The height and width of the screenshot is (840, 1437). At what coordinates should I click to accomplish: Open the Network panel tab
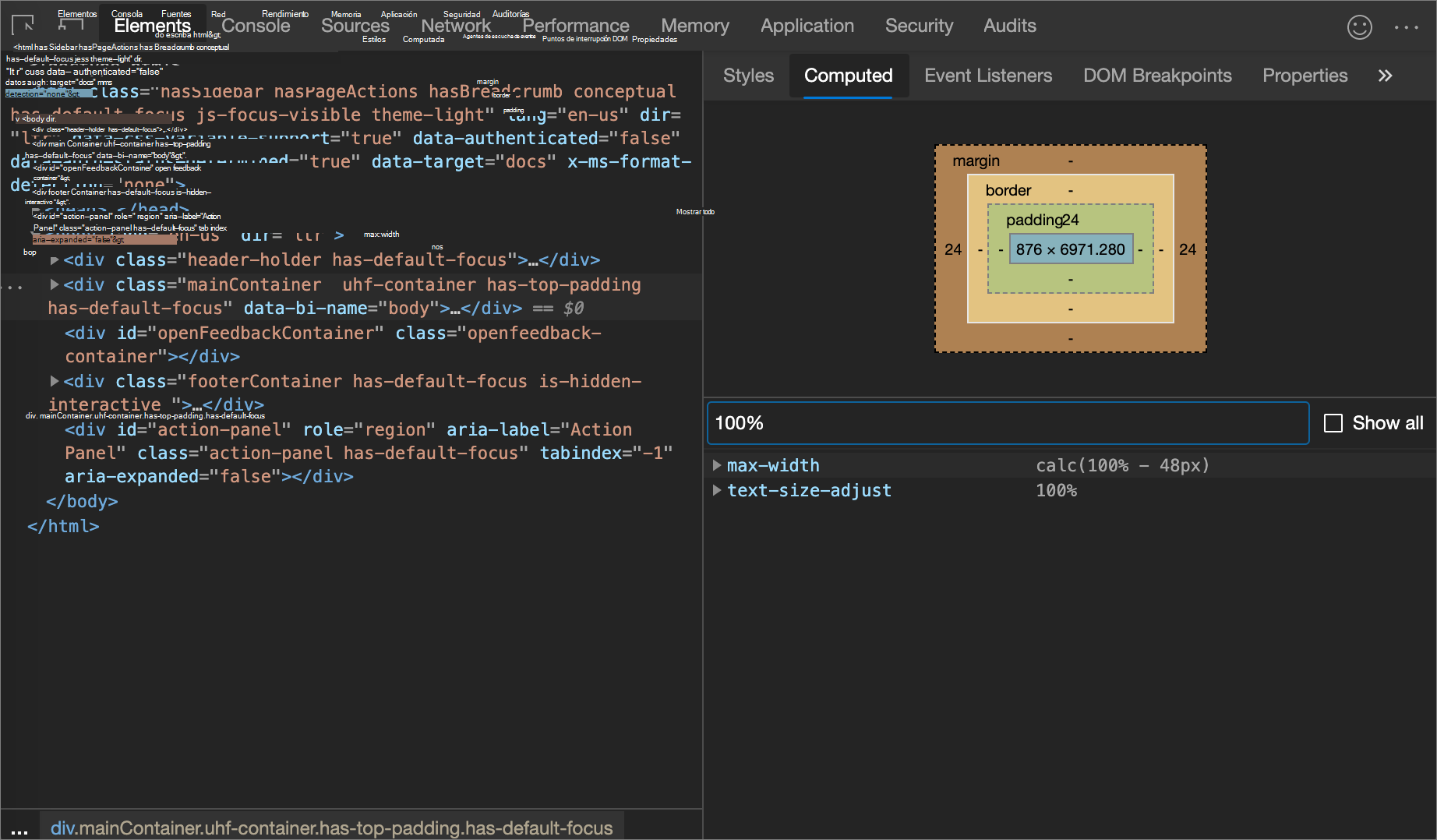(x=456, y=26)
